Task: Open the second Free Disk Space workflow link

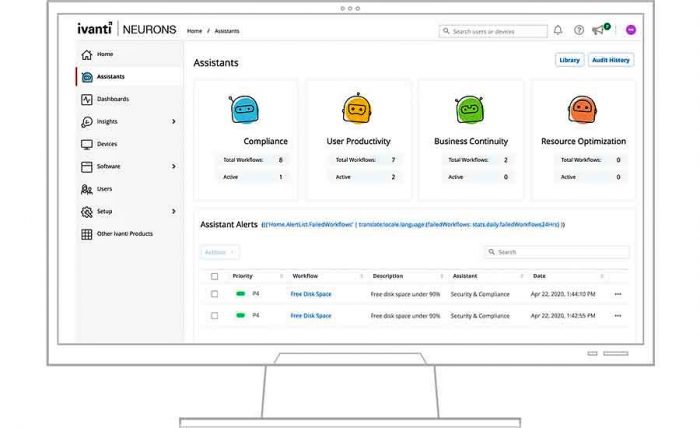Action: pyautogui.click(x=311, y=316)
